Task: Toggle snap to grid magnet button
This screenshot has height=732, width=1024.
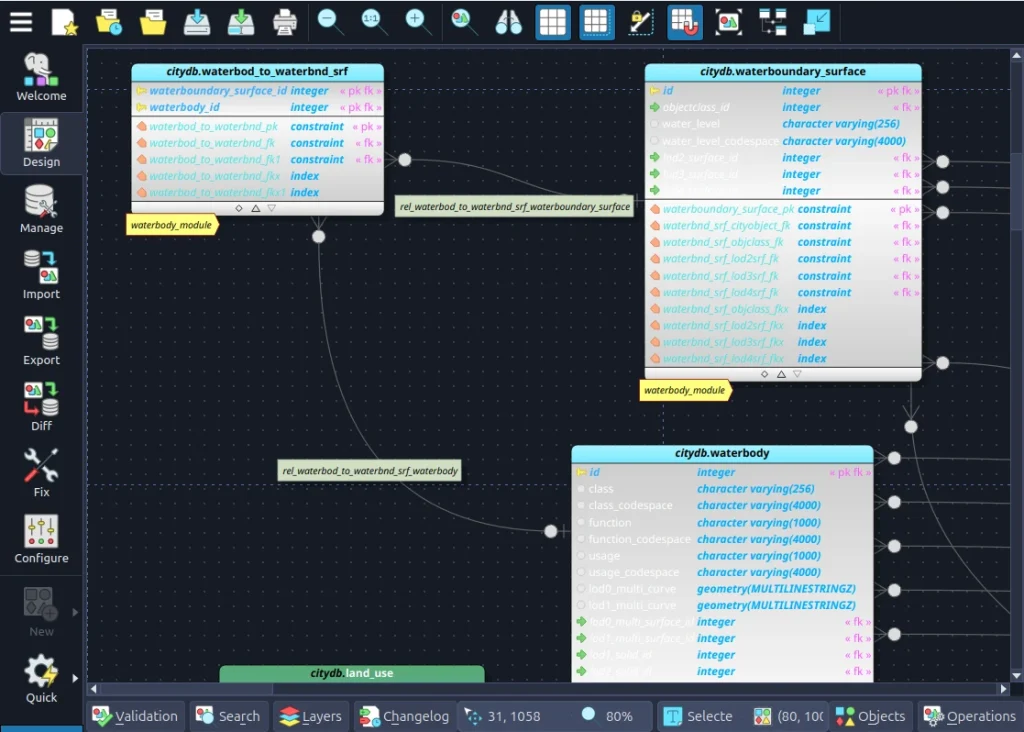Action: point(685,22)
